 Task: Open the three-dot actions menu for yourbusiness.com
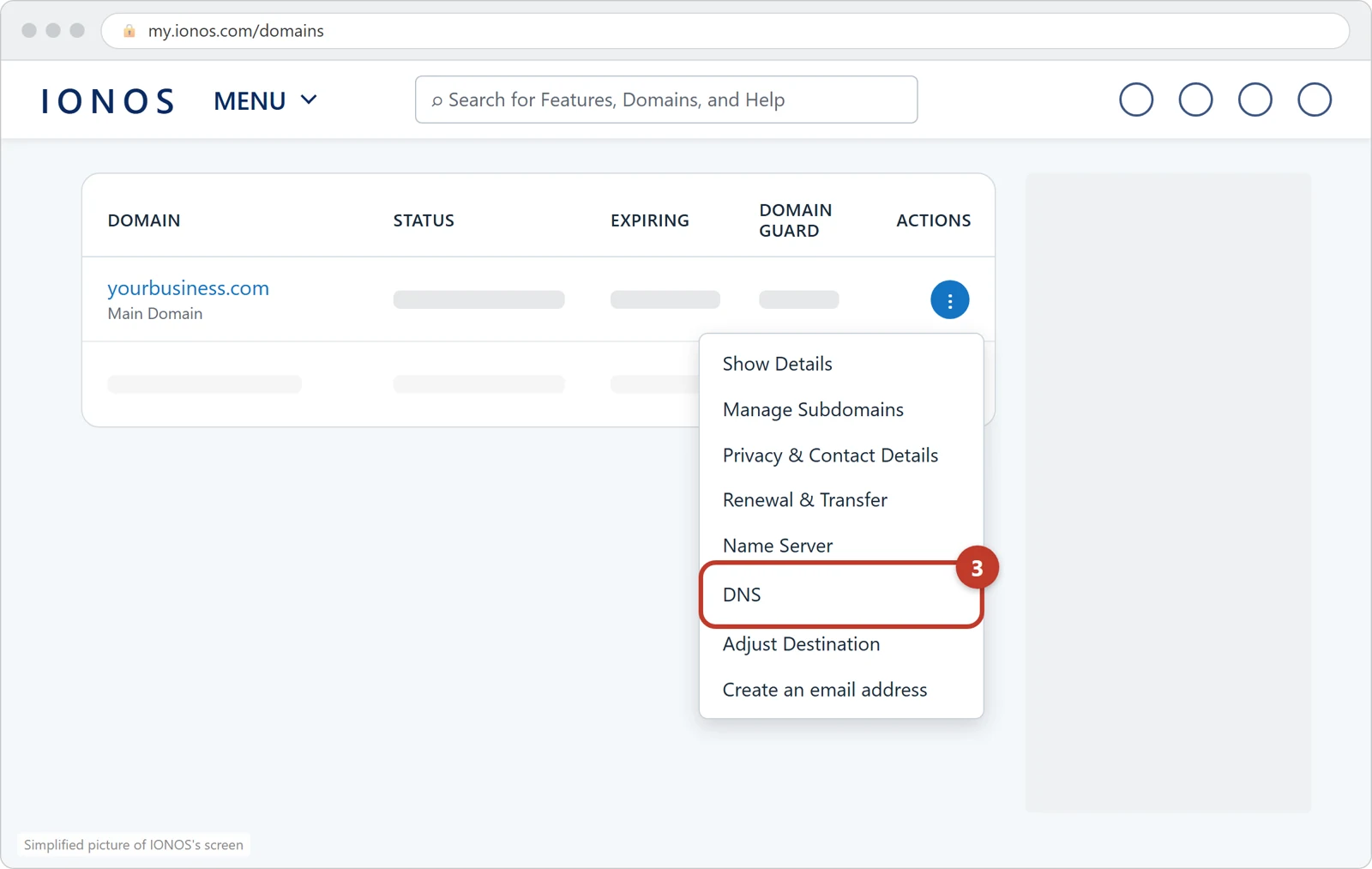(949, 300)
